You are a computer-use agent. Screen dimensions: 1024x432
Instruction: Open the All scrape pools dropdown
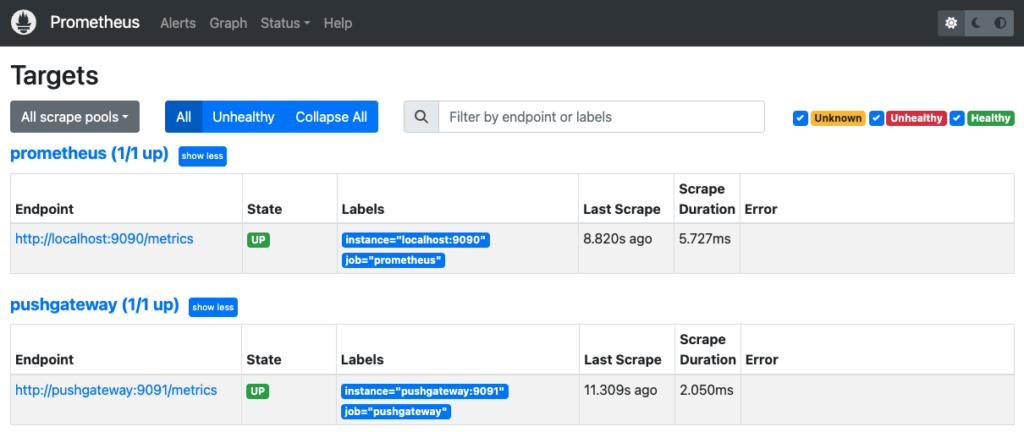pyautogui.click(x=75, y=117)
